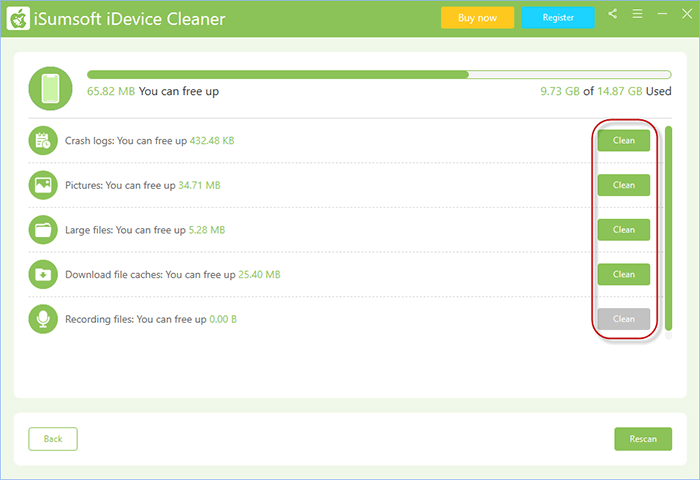
Task: Click the Recording files microphone icon
Action: [x=43, y=319]
